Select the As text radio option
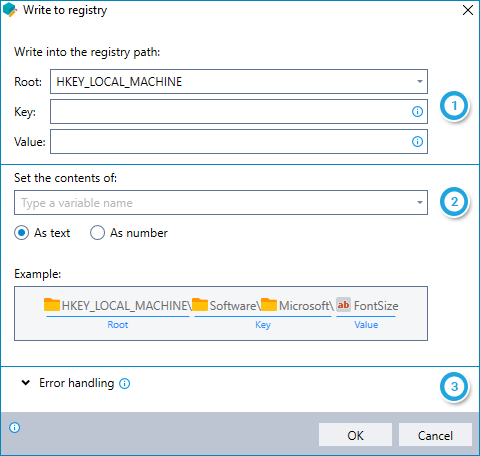The width and height of the screenshot is (480, 456). point(42,233)
